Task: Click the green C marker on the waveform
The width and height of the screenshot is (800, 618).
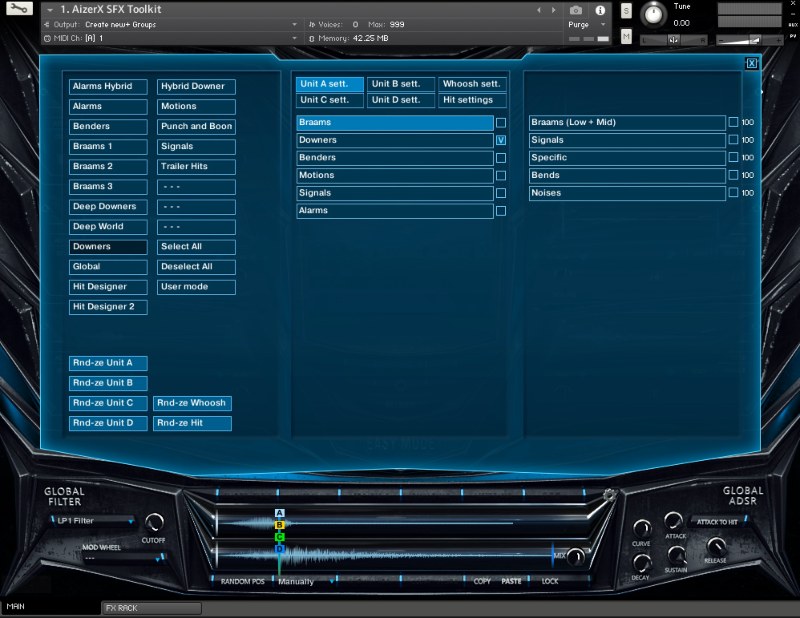Action: 279,537
